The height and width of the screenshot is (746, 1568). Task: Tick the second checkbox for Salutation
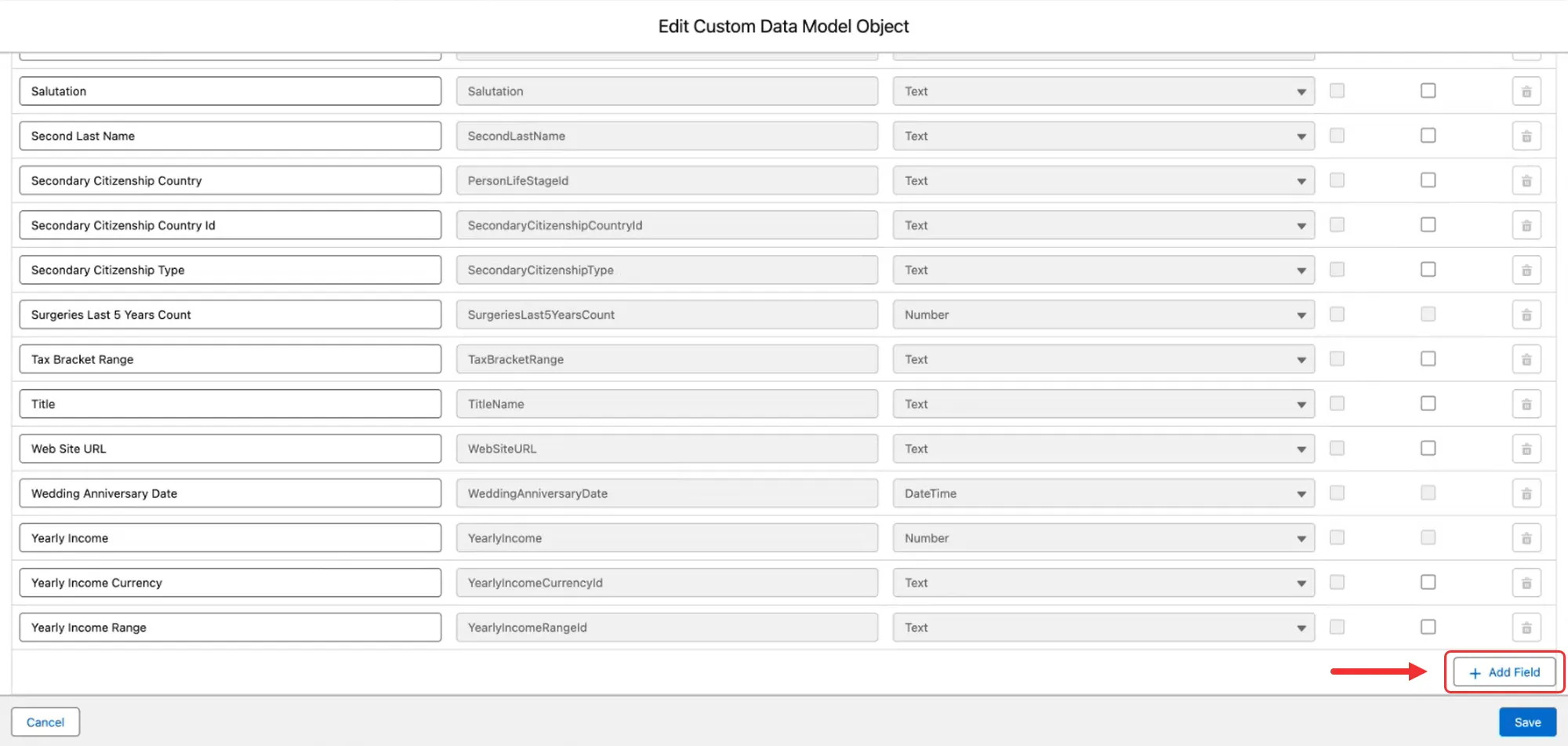point(1428,90)
